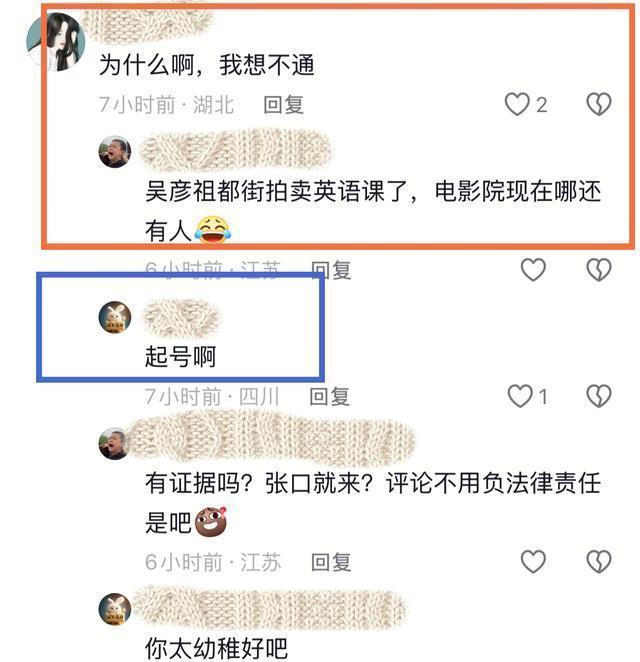Dislike the '有证据吗' comment

599,562
